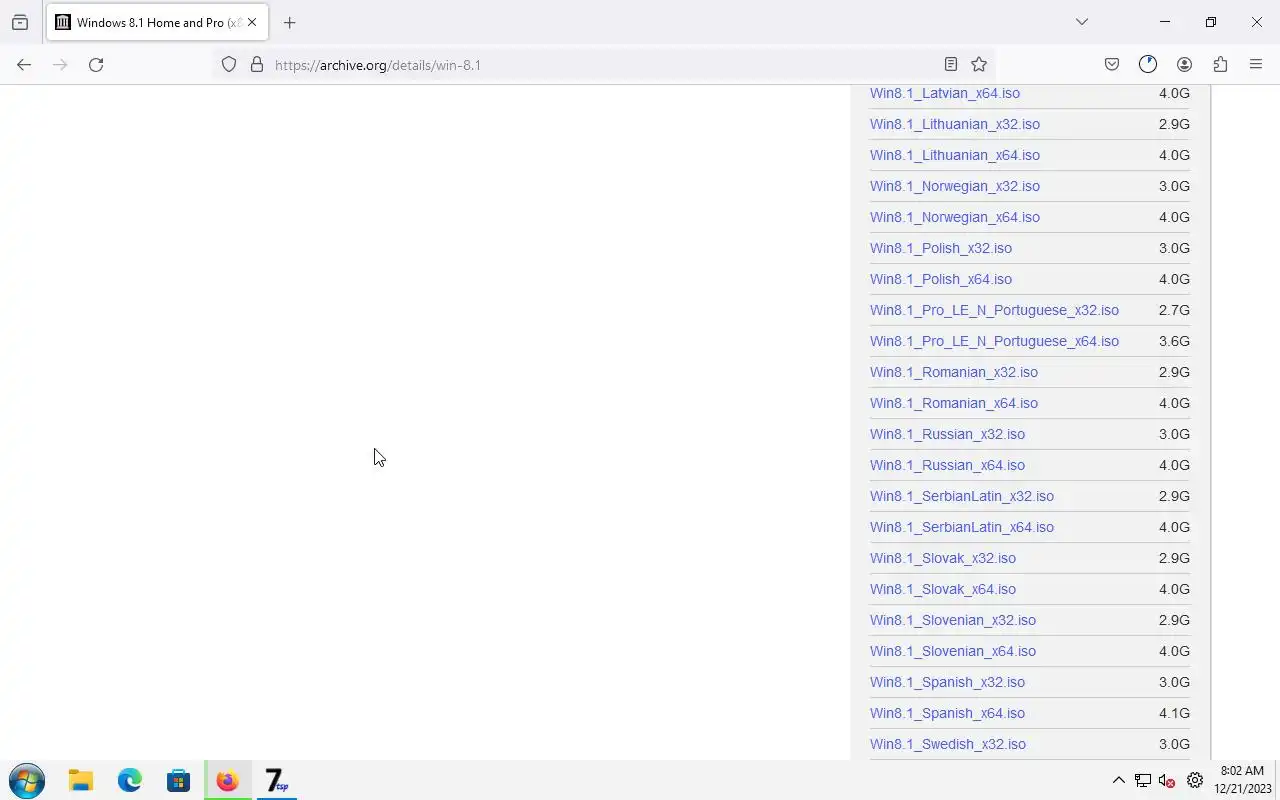Click 4.1G size of Spanish x64
This screenshot has height=800, width=1280.
tap(1174, 713)
